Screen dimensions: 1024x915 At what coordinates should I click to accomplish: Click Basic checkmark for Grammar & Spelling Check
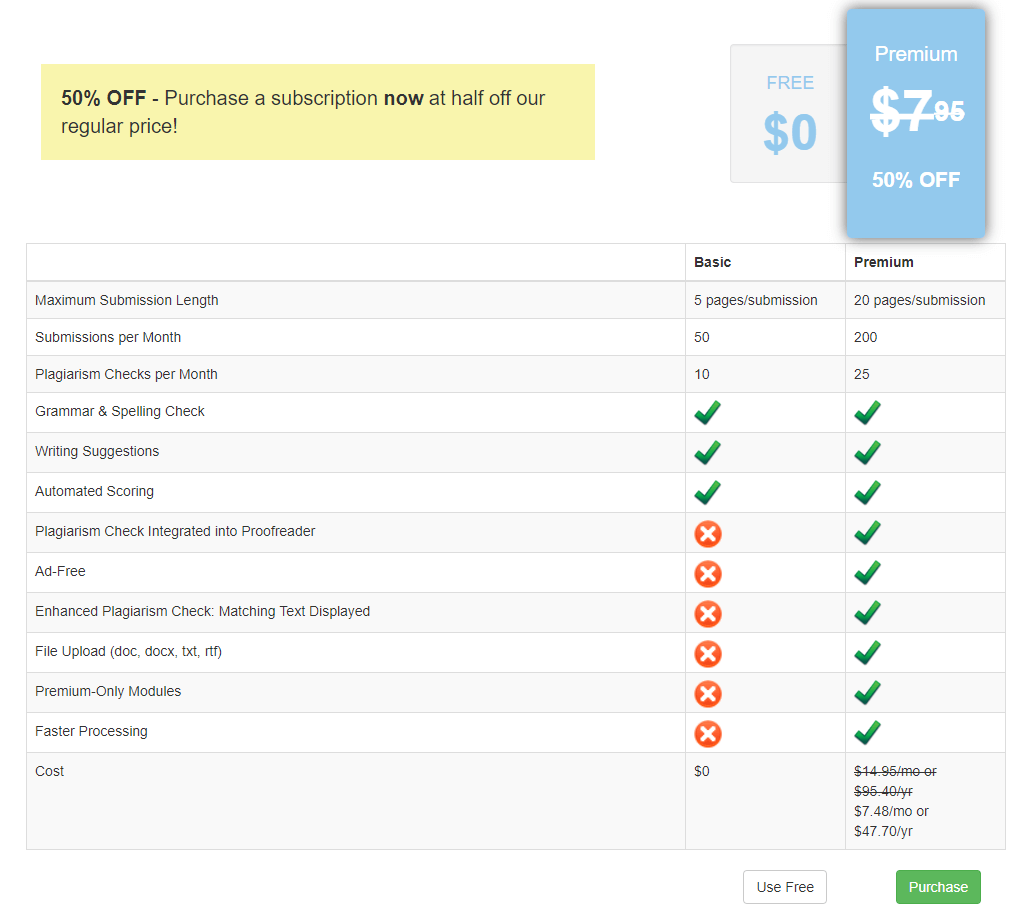pyautogui.click(x=707, y=412)
